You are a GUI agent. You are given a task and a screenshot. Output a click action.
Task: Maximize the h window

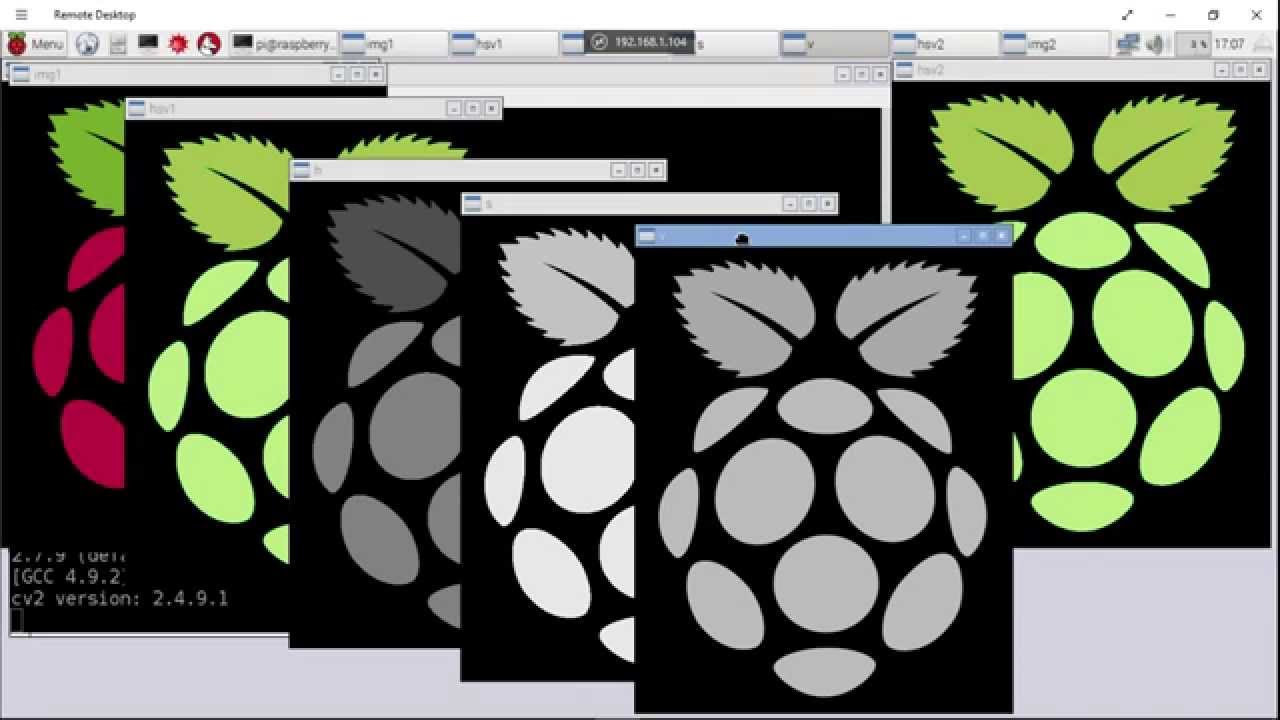click(x=637, y=170)
